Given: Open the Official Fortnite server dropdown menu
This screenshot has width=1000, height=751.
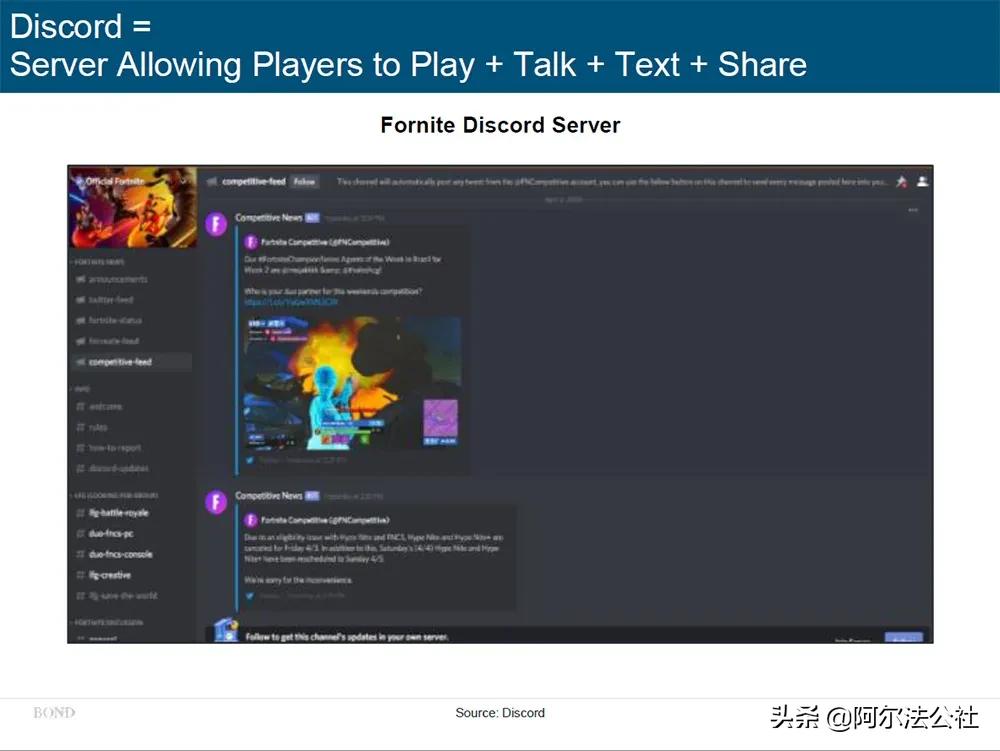Looking at the screenshot, I should pyautogui.click(x=184, y=181).
